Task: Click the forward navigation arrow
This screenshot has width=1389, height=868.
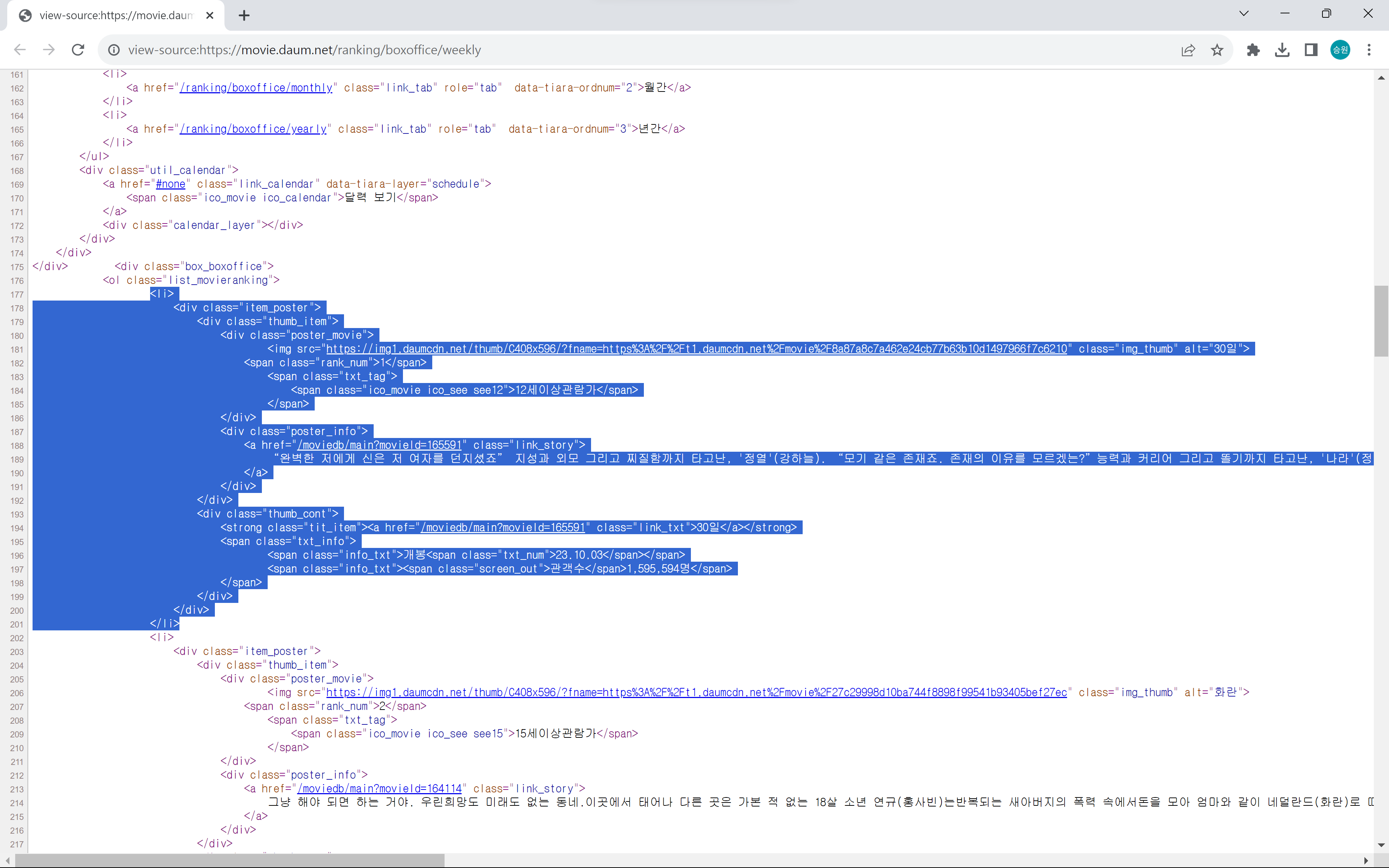Action: [x=49, y=50]
